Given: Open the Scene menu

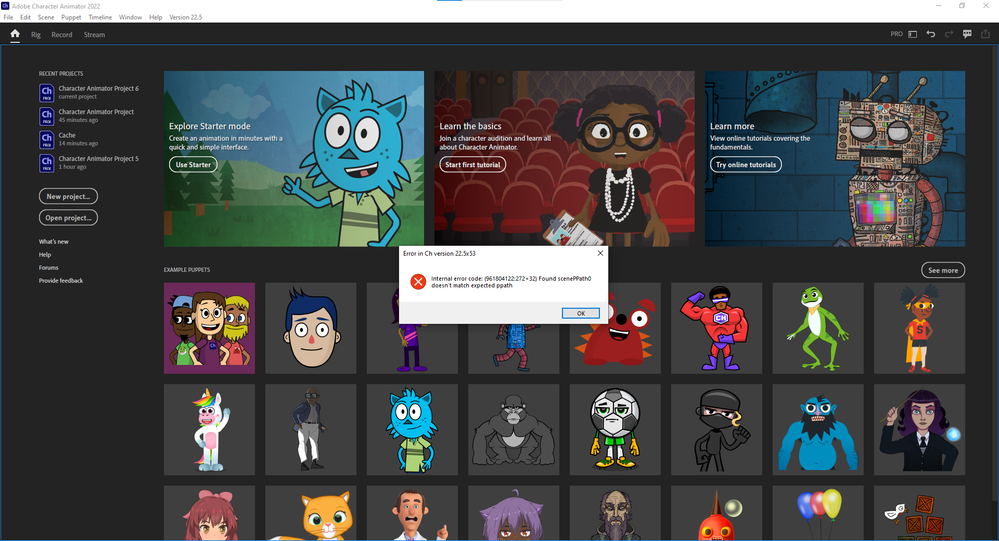Looking at the screenshot, I should click(x=46, y=17).
